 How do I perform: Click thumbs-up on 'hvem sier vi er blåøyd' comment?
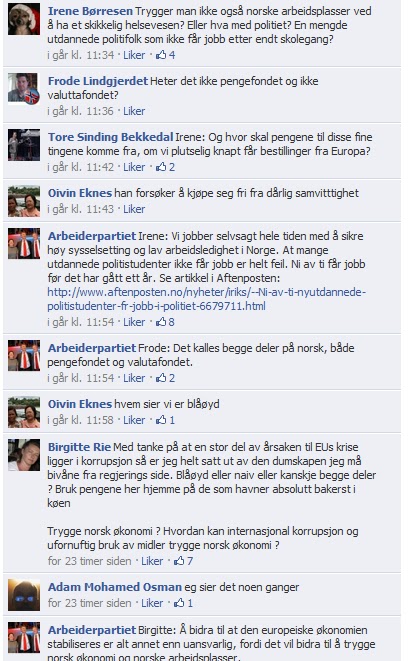(x=165, y=420)
